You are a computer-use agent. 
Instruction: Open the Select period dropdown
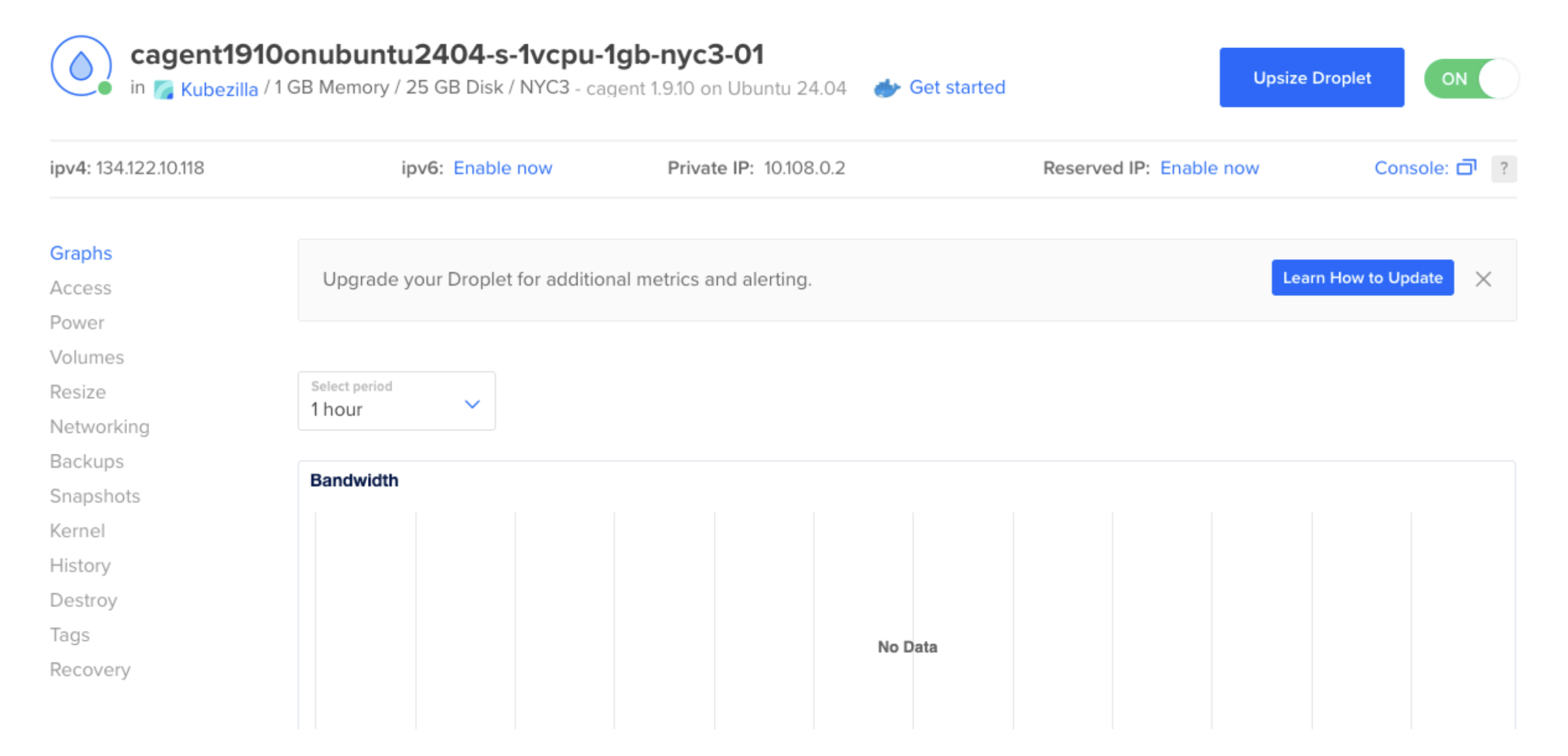[x=396, y=401]
